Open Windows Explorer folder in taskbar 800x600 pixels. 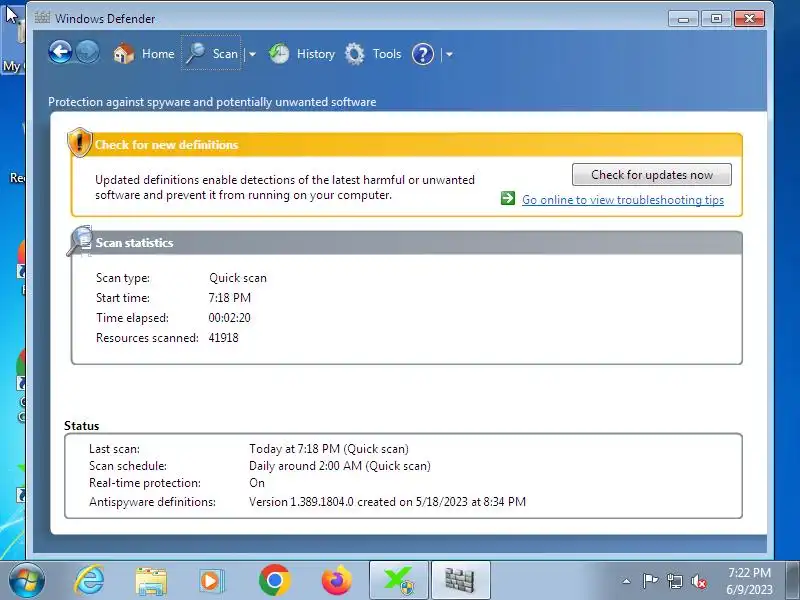tap(151, 581)
